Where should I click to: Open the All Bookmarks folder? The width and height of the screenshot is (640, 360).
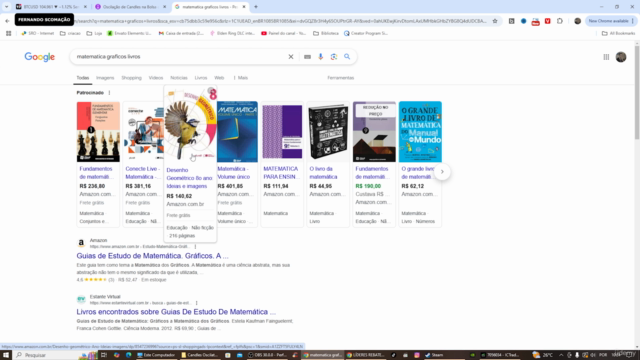point(618,33)
